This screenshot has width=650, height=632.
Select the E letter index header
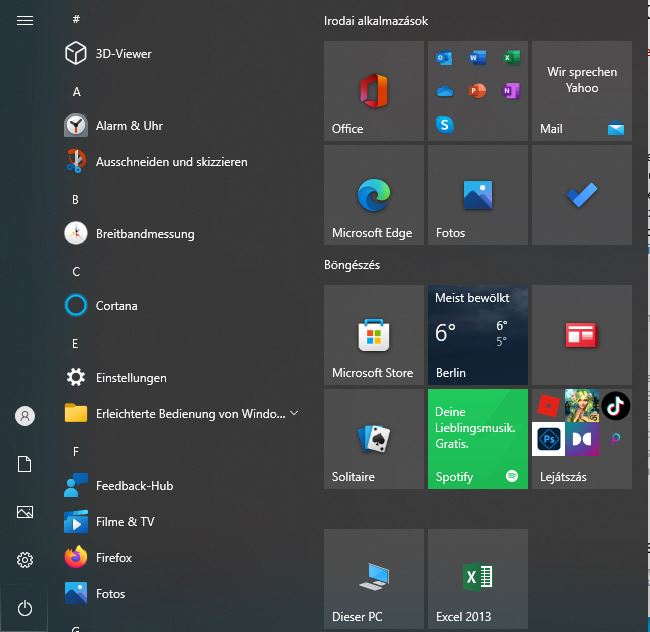point(75,344)
